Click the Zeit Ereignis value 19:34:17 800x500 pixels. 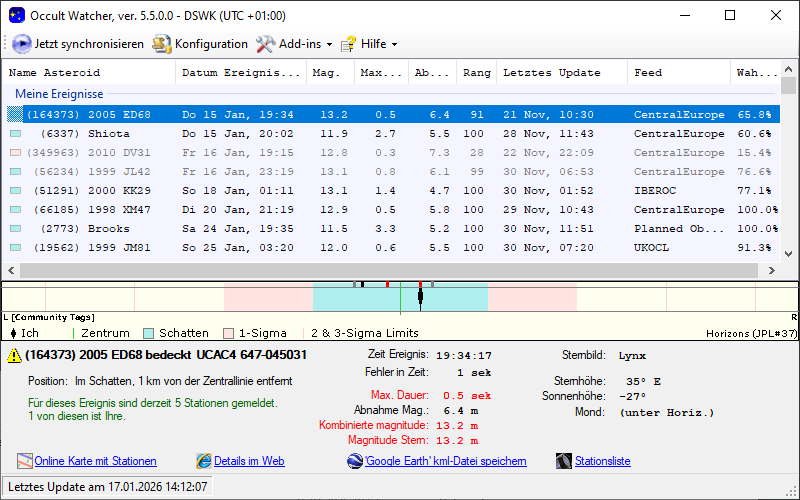click(464, 356)
